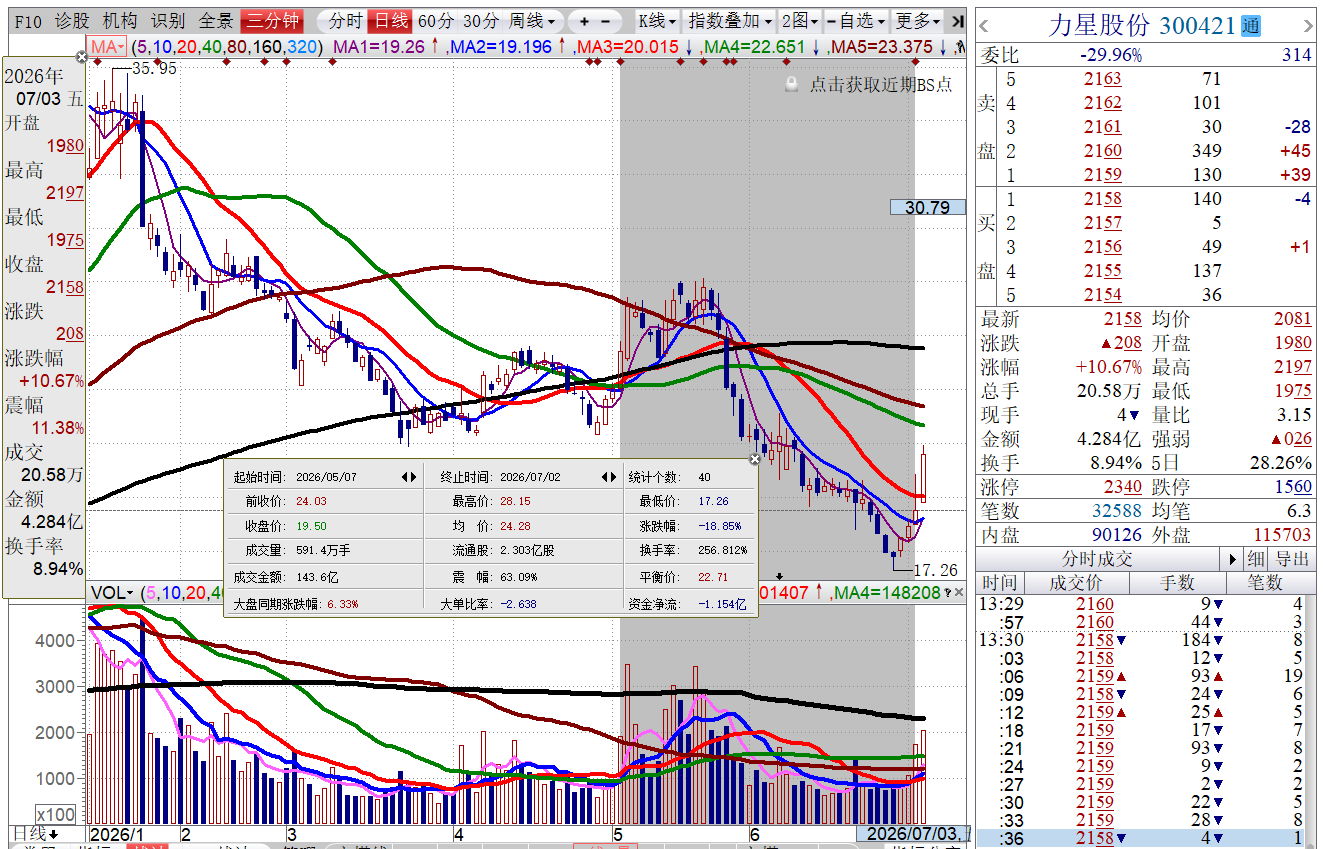Step the start date back with left arrow
This screenshot has height=849, width=1323.
tap(403, 477)
